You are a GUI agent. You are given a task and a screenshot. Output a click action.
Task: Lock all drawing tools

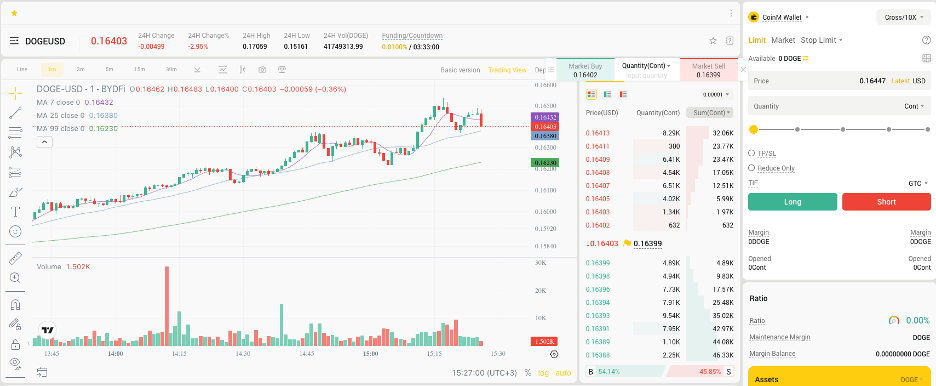(x=16, y=344)
